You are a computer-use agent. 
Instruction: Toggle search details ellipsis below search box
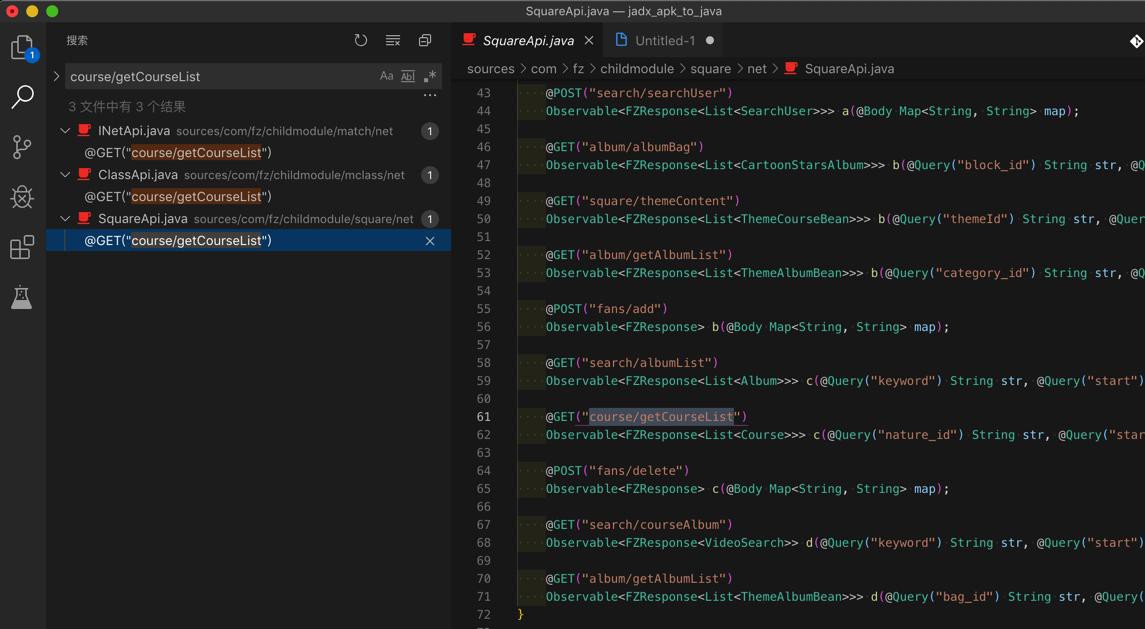[x=430, y=96]
